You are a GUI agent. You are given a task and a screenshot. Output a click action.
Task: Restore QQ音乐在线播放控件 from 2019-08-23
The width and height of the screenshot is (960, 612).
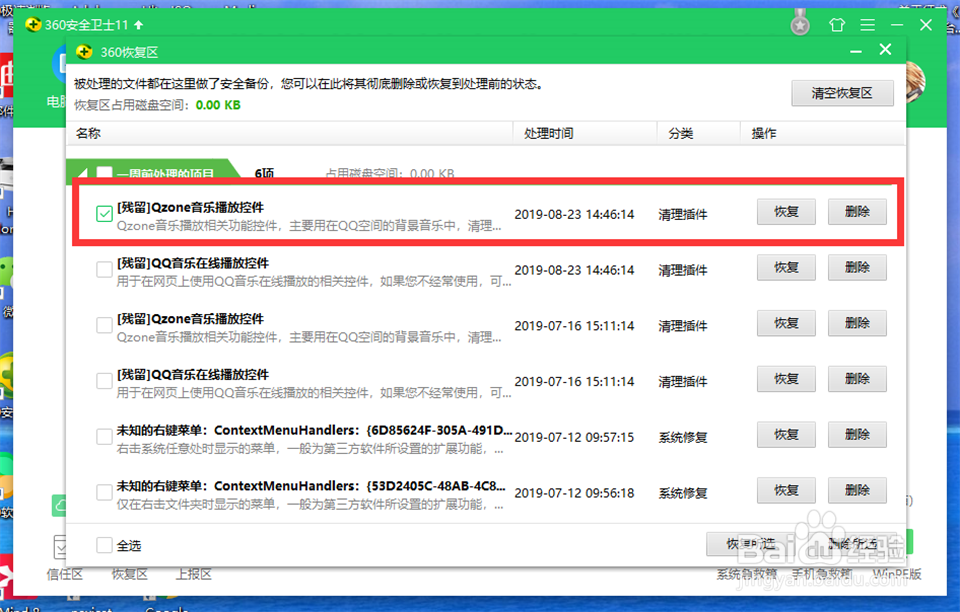click(786, 267)
